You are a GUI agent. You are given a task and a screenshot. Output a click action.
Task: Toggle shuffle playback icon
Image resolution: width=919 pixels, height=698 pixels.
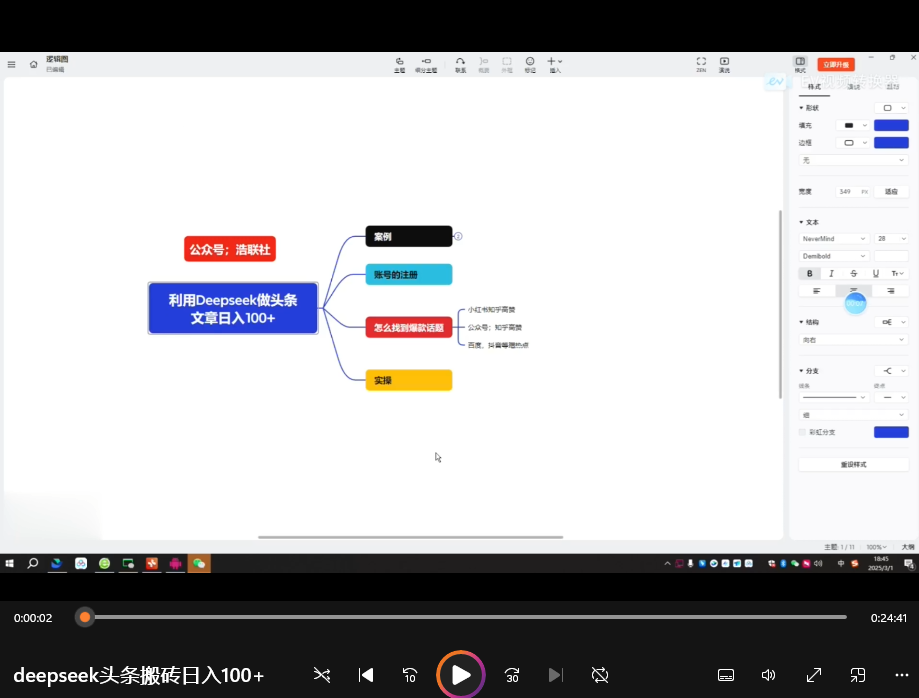[x=322, y=675]
